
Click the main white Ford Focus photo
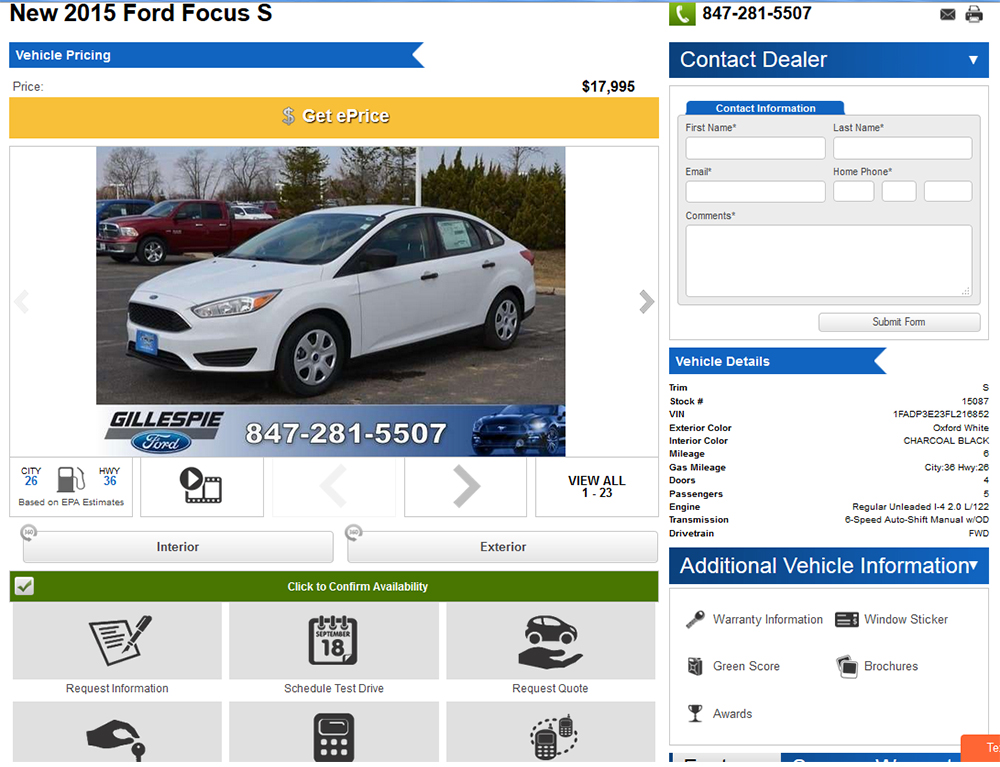[x=330, y=275]
